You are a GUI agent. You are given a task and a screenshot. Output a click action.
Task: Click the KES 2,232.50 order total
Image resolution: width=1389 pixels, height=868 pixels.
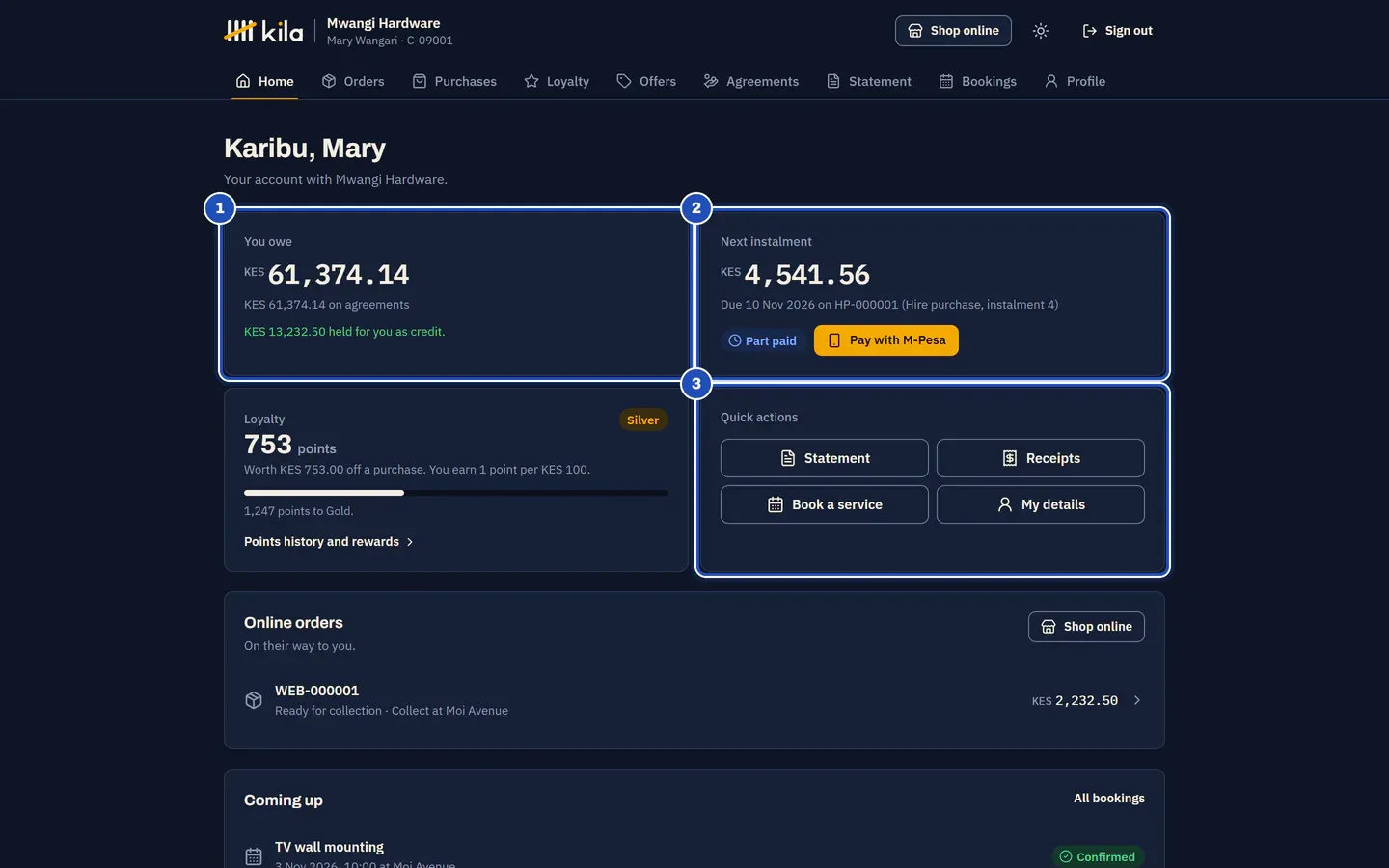pyautogui.click(x=1075, y=701)
